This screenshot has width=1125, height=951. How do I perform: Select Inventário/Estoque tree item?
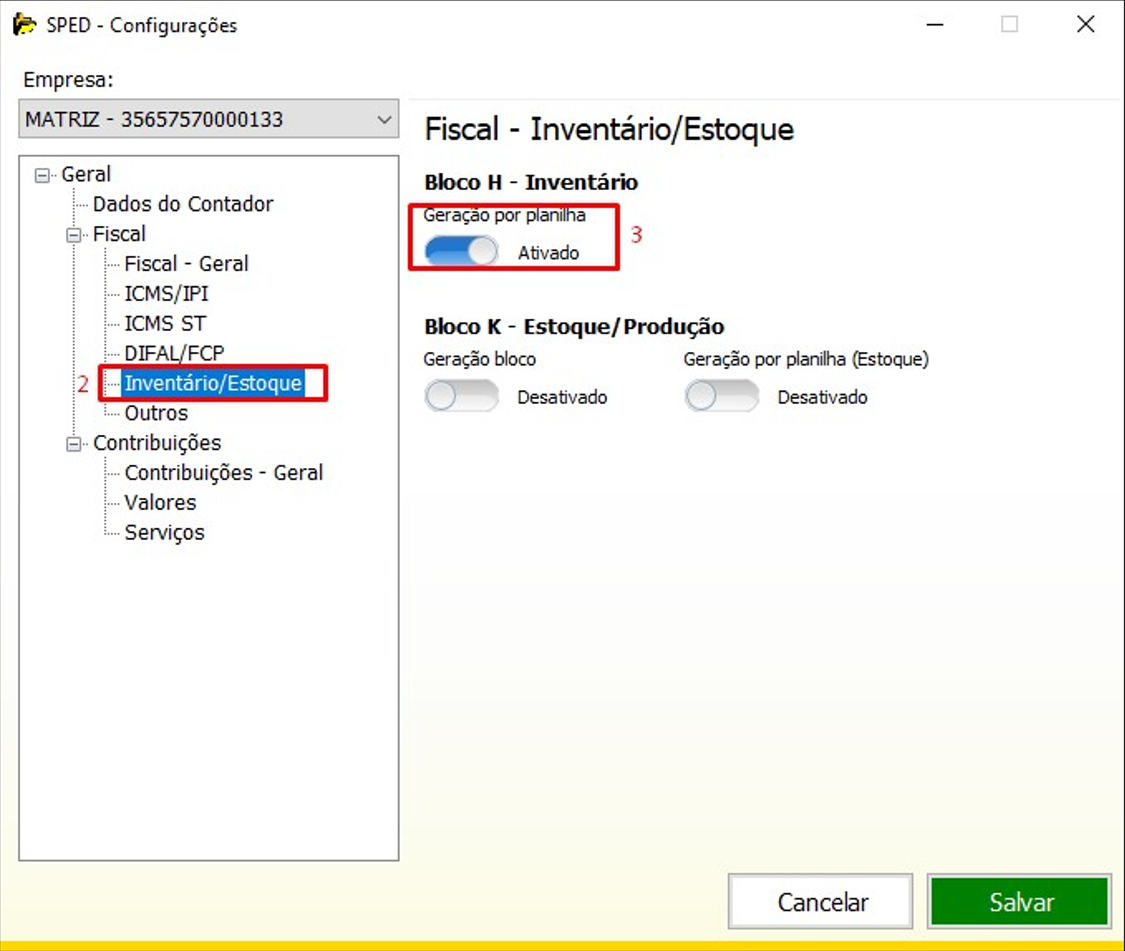tap(213, 383)
